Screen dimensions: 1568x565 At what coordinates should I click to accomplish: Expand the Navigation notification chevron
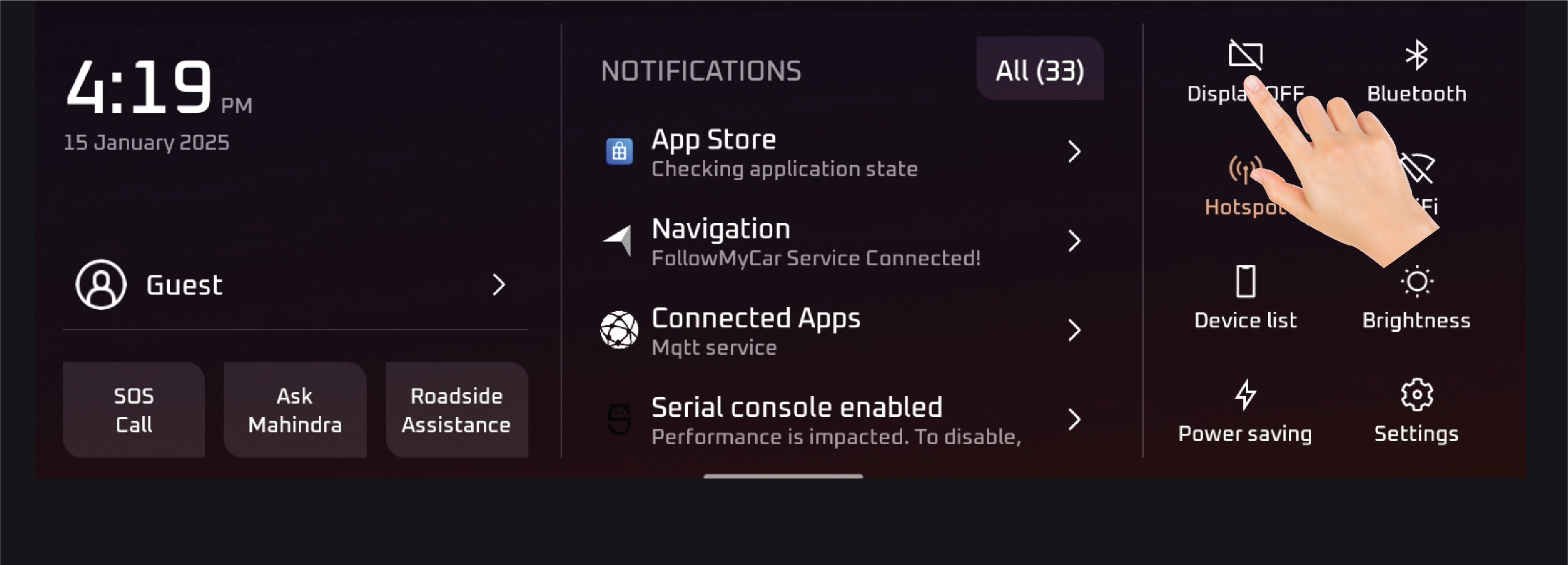click(x=1074, y=241)
